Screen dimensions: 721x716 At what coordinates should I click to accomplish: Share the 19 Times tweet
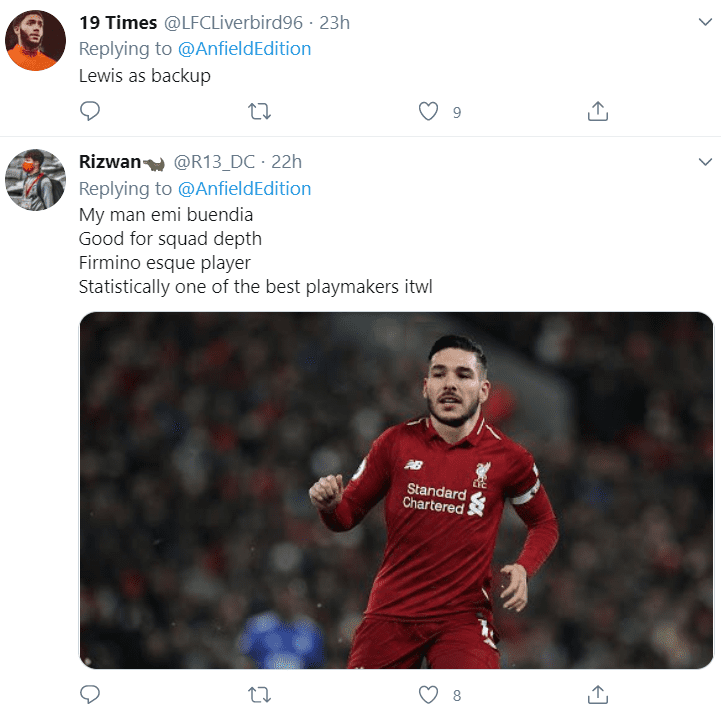[598, 111]
